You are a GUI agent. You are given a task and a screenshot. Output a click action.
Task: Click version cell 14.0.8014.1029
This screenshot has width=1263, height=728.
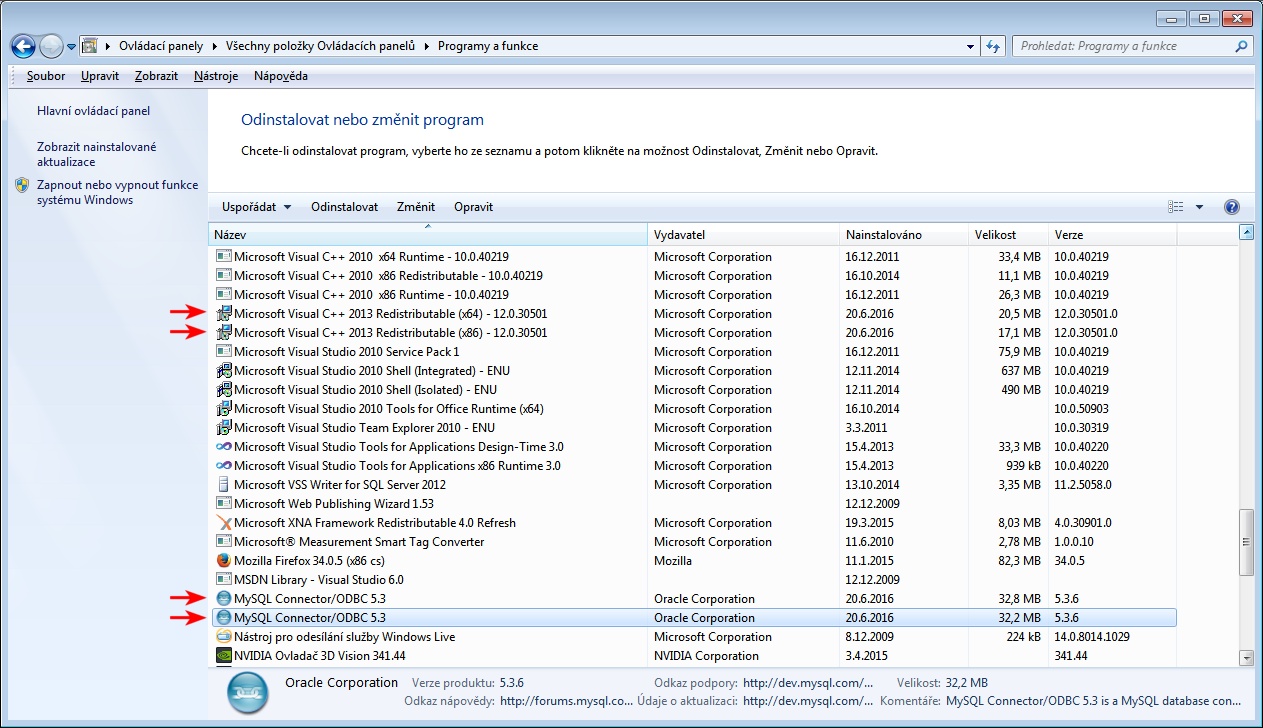1092,637
